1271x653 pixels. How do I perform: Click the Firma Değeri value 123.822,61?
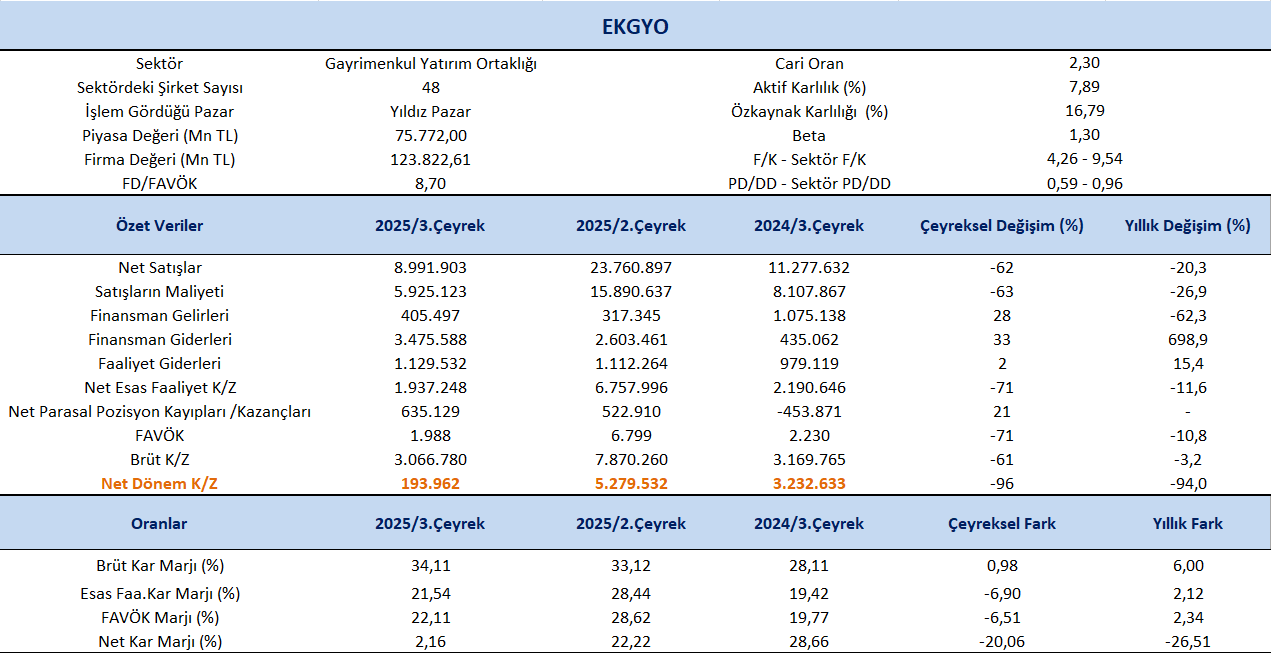430,160
